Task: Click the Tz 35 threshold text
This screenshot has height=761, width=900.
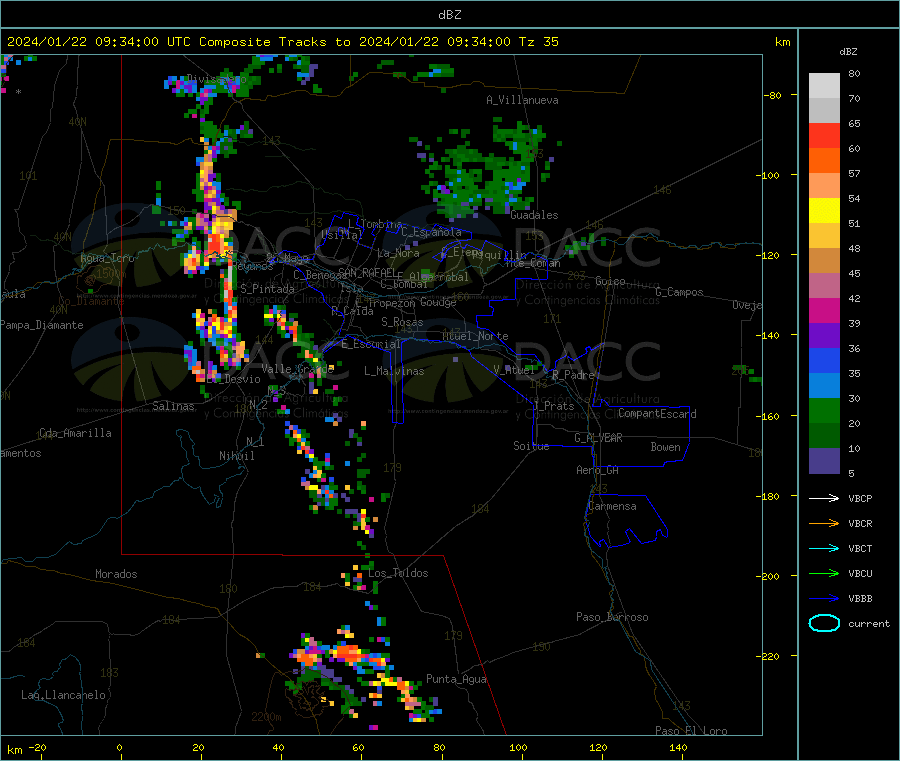Action: tap(538, 42)
